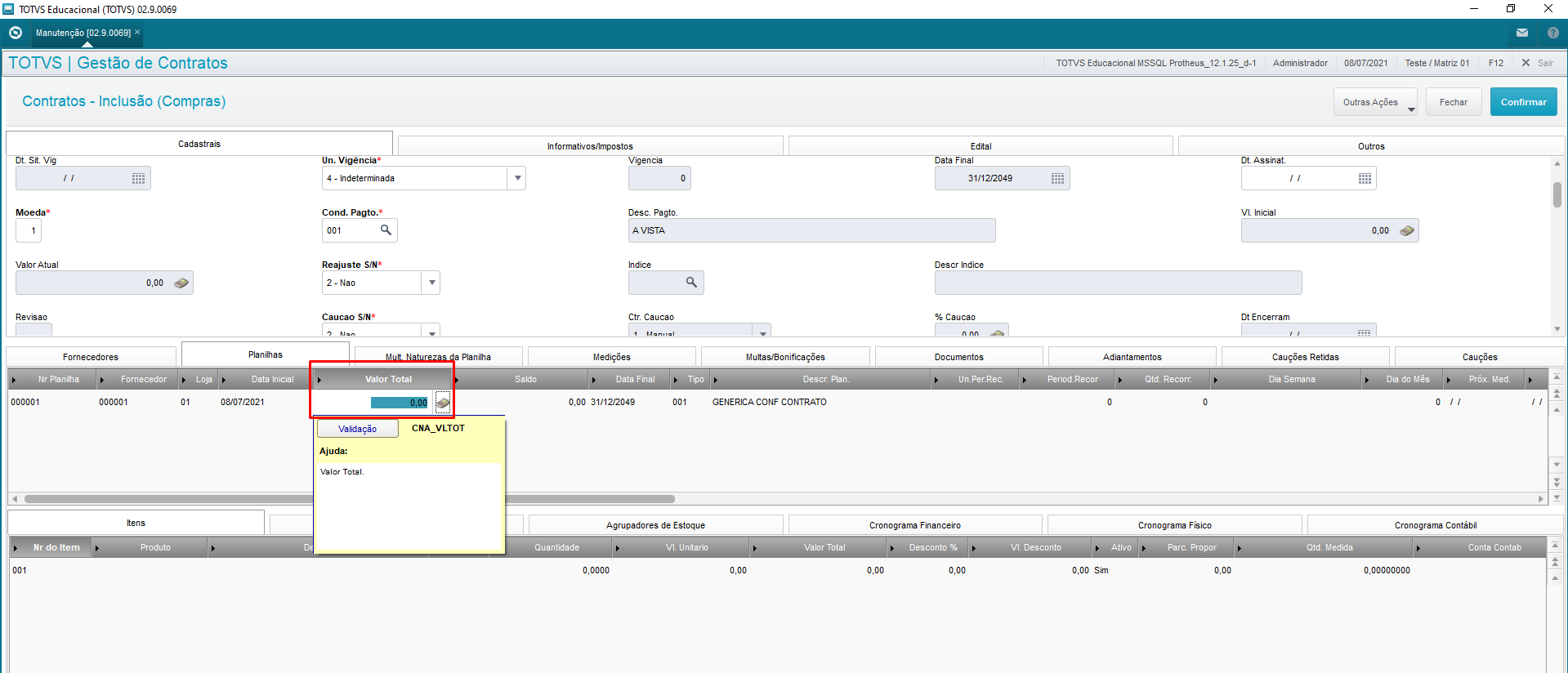Image resolution: width=1568 pixels, height=673 pixels.
Task: Open Caucao S/N dropdown arrow
Action: [x=431, y=331]
